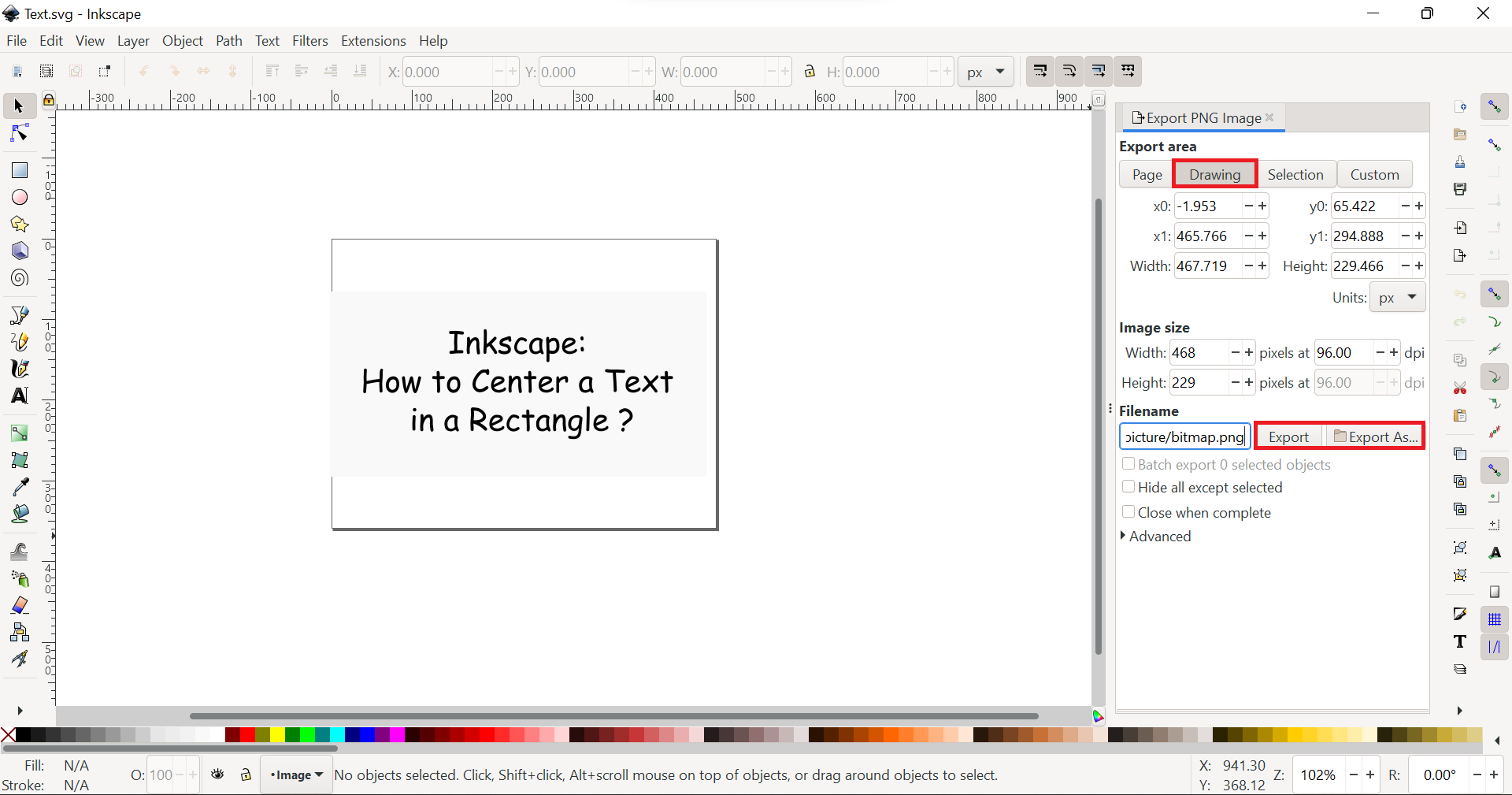The height and width of the screenshot is (795, 1512).
Task: Open the Filters menu
Action: point(309,41)
